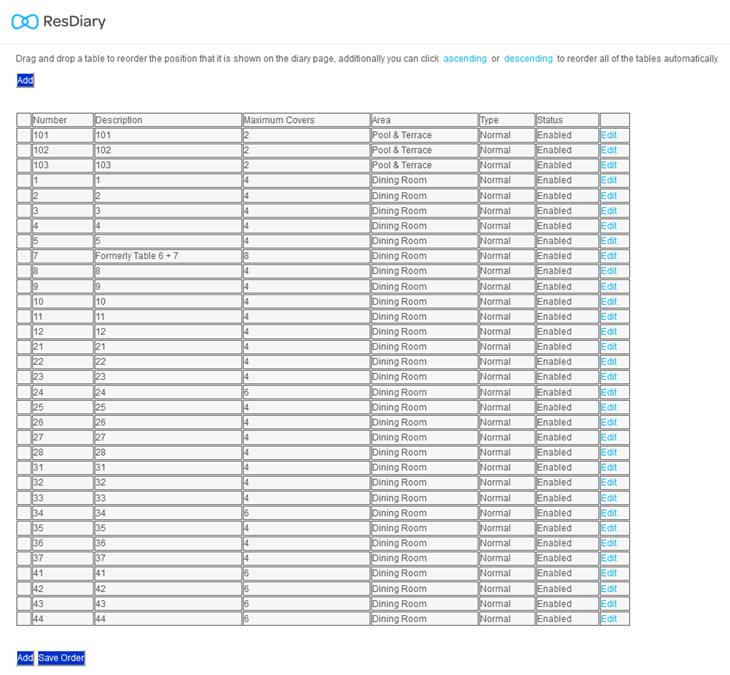The width and height of the screenshot is (730, 675).
Task: Save the table order
Action: pos(61,658)
